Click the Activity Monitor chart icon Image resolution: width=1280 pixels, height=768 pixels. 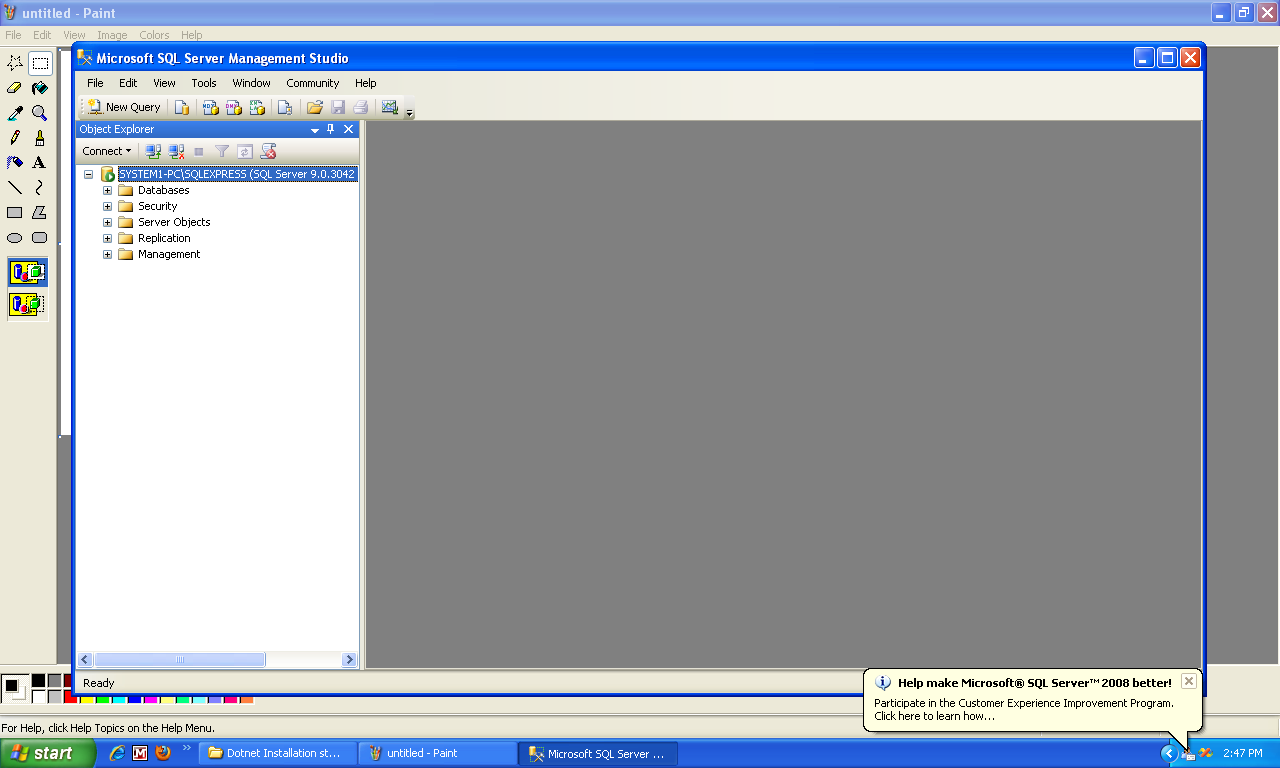click(389, 107)
